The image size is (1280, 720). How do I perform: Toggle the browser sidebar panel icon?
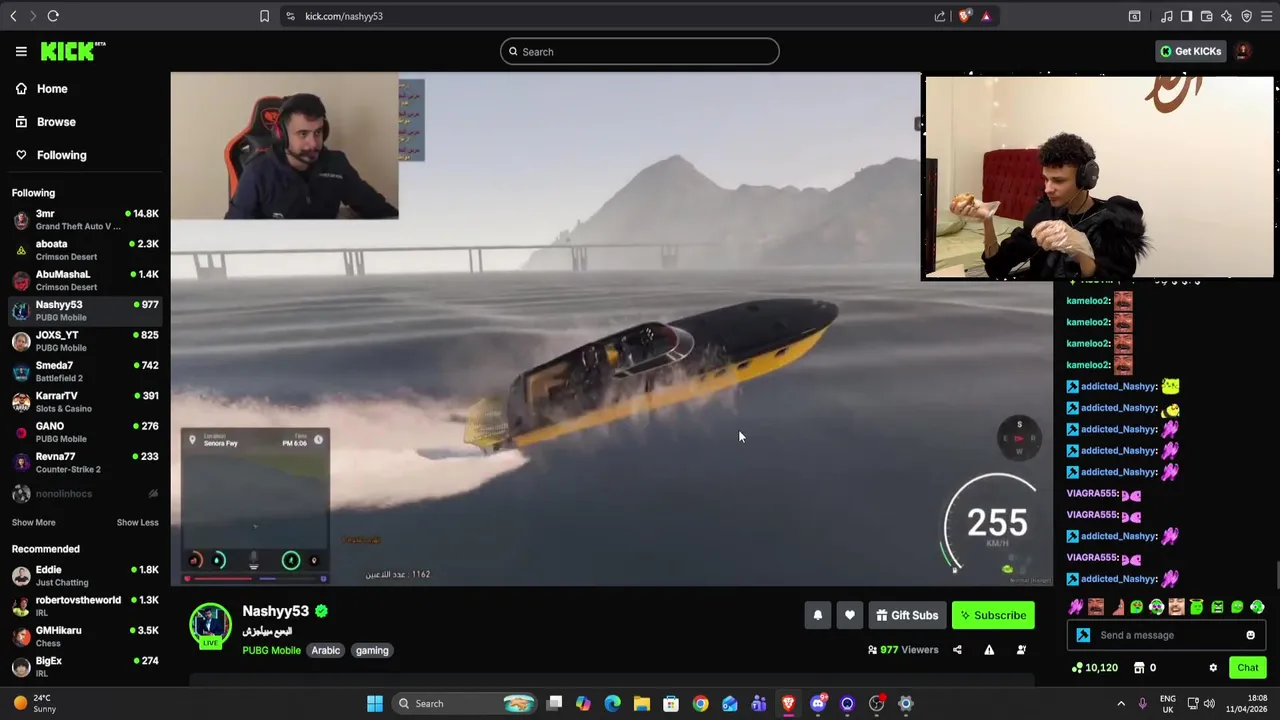[x=1186, y=16]
